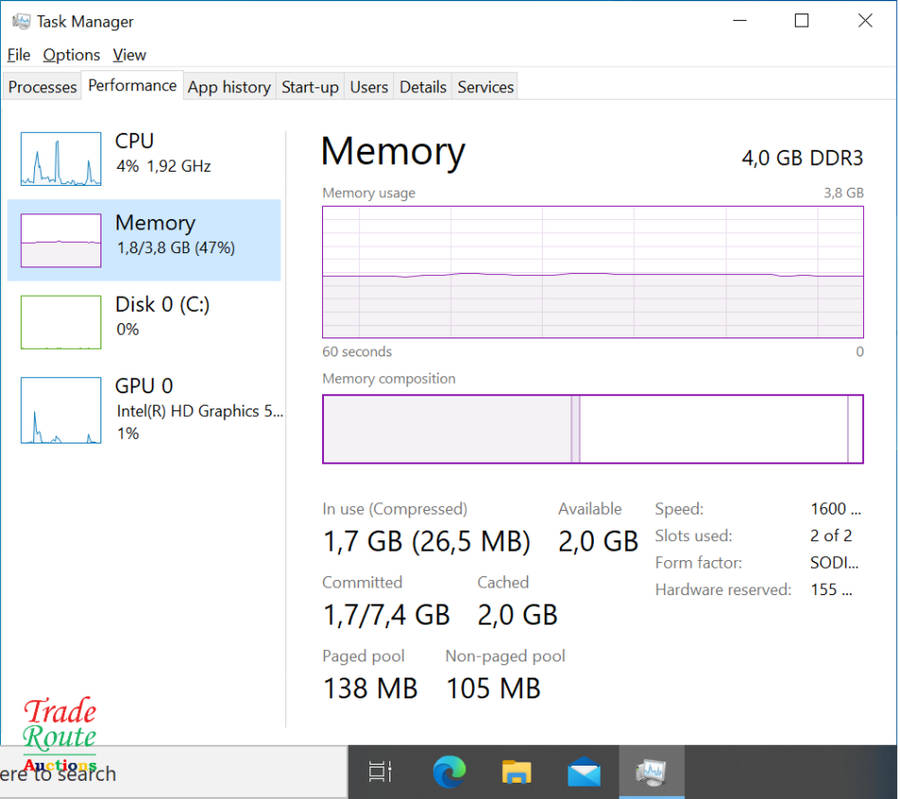Image resolution: width=900 pixels, height=799 pixels.
Task: Switch to the Details tab
Action: click(423, 87)
